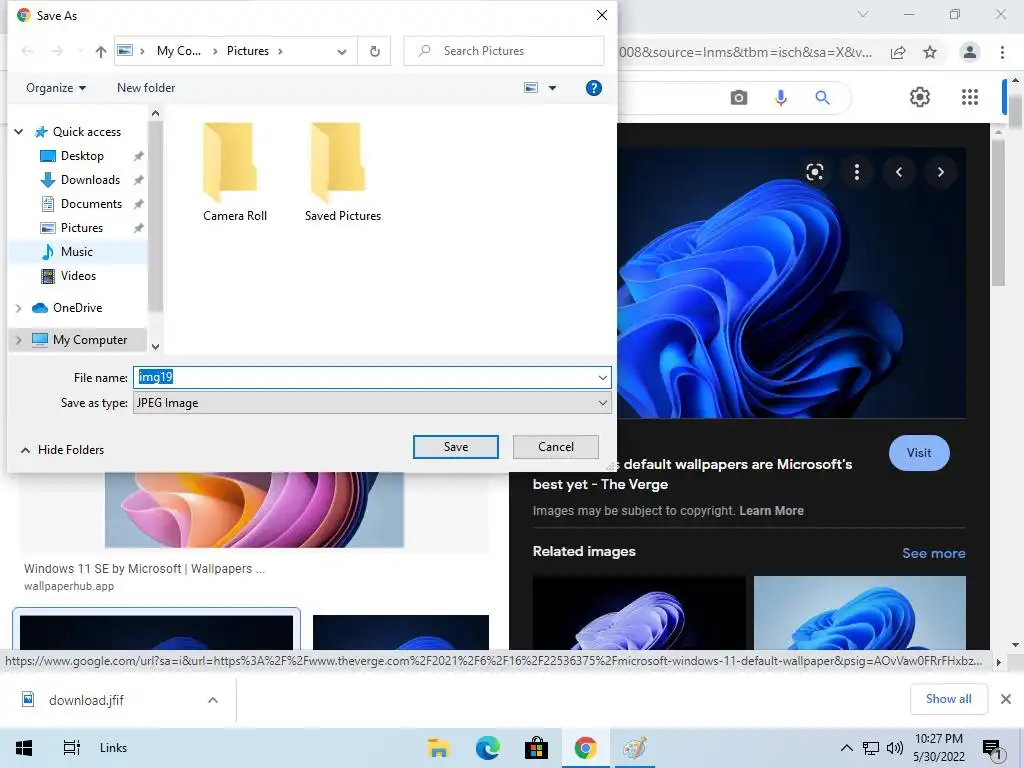
Task: Open the Google apps grid
Action: pyautogui.click(x=970, y=97)
